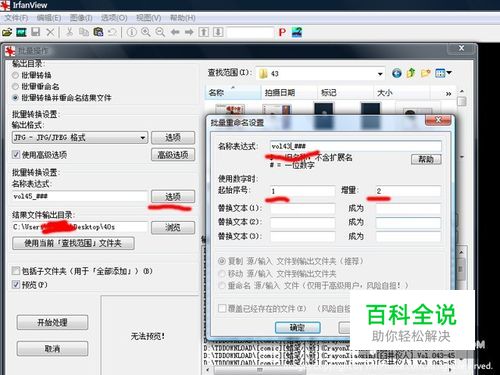The image size is (500, 375).
Task: Toggle the 预览(P) checkbox
Action: pos(16,285)
